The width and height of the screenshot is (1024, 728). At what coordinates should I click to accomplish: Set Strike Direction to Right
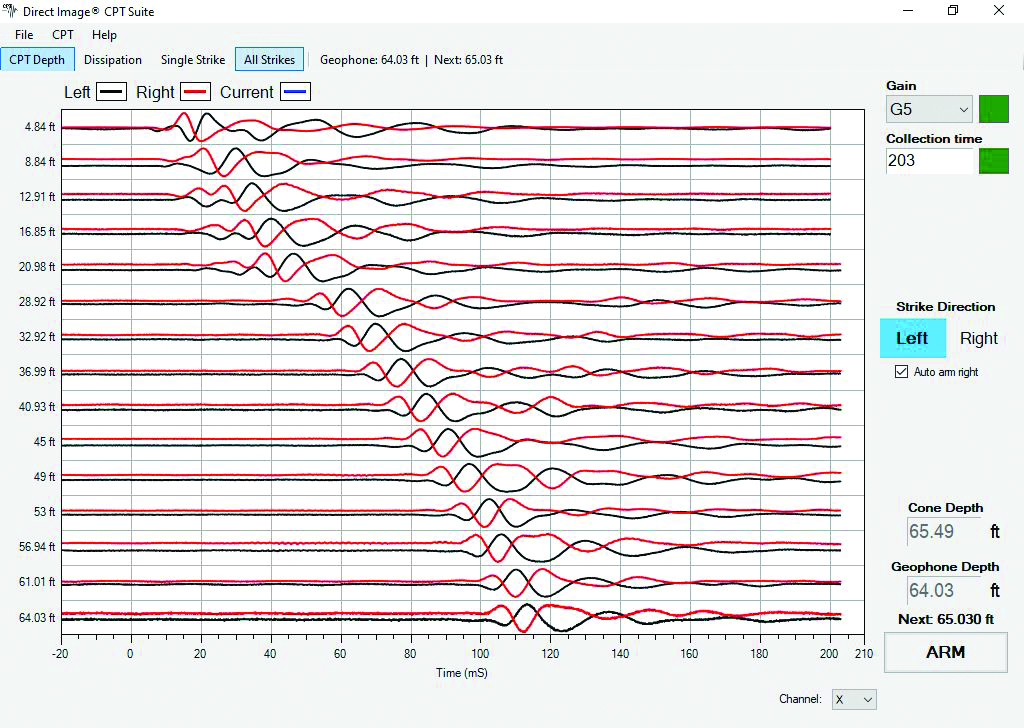point(978,338)
